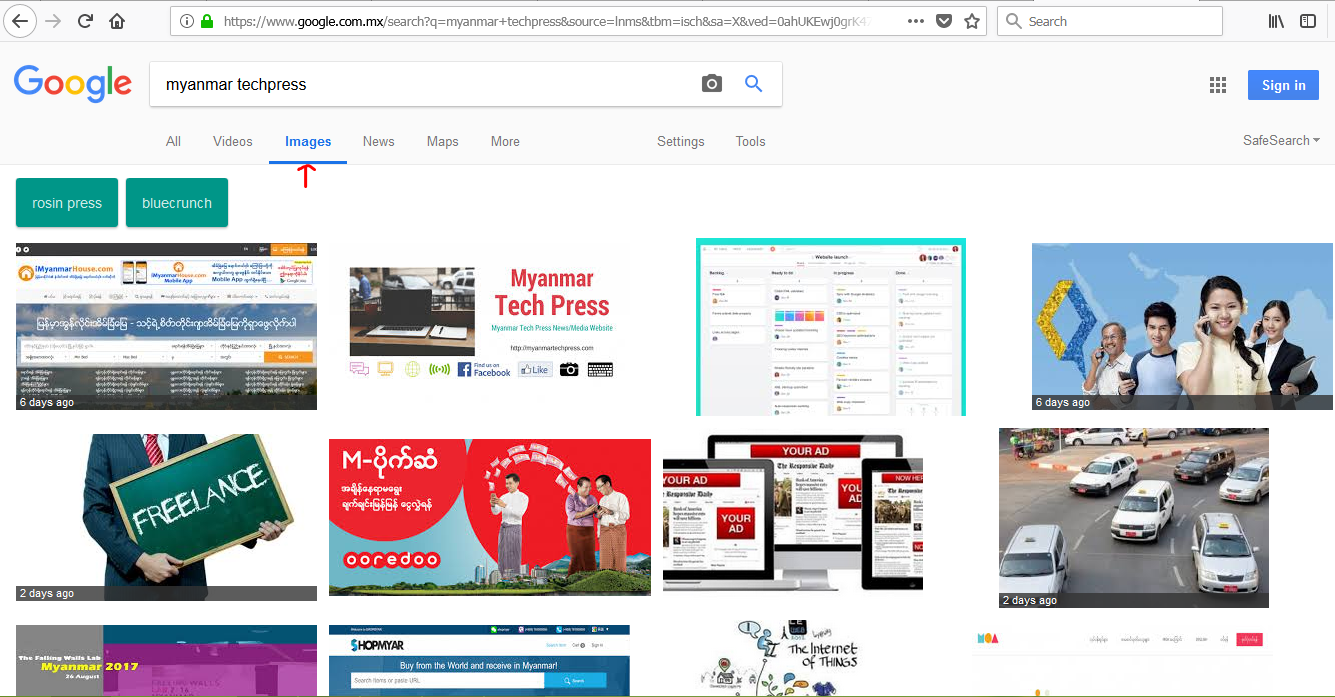Click the browser back arrow button
This screenshot has height=697, width=1335.
tap(20, 20)
